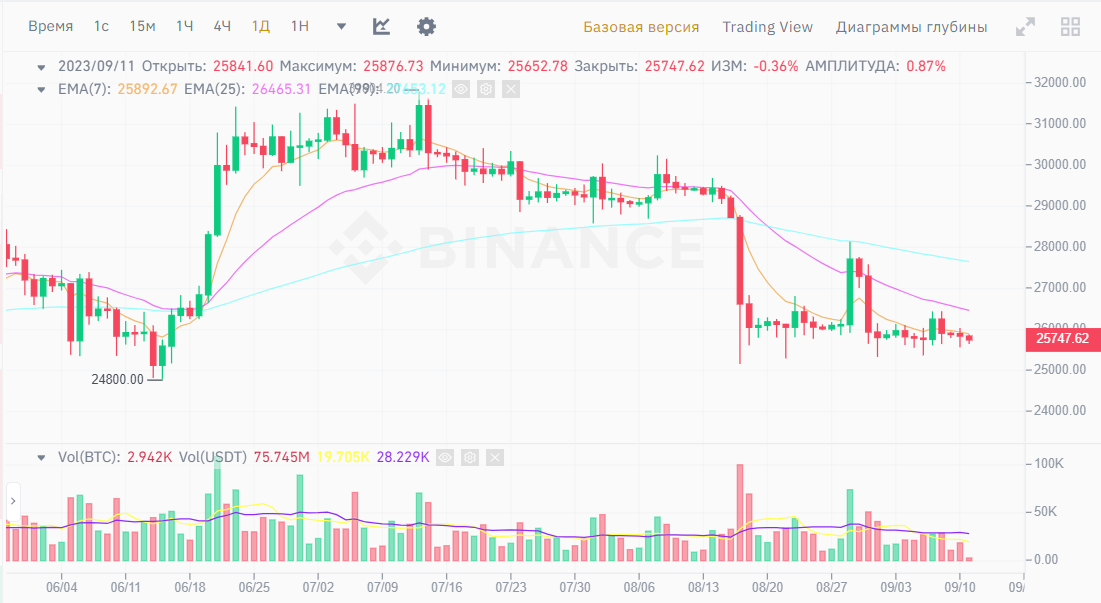The width and height of the screenshot is (1101, 603).
Task: Select the 1Д daily interval
Action: pos(261,27)
